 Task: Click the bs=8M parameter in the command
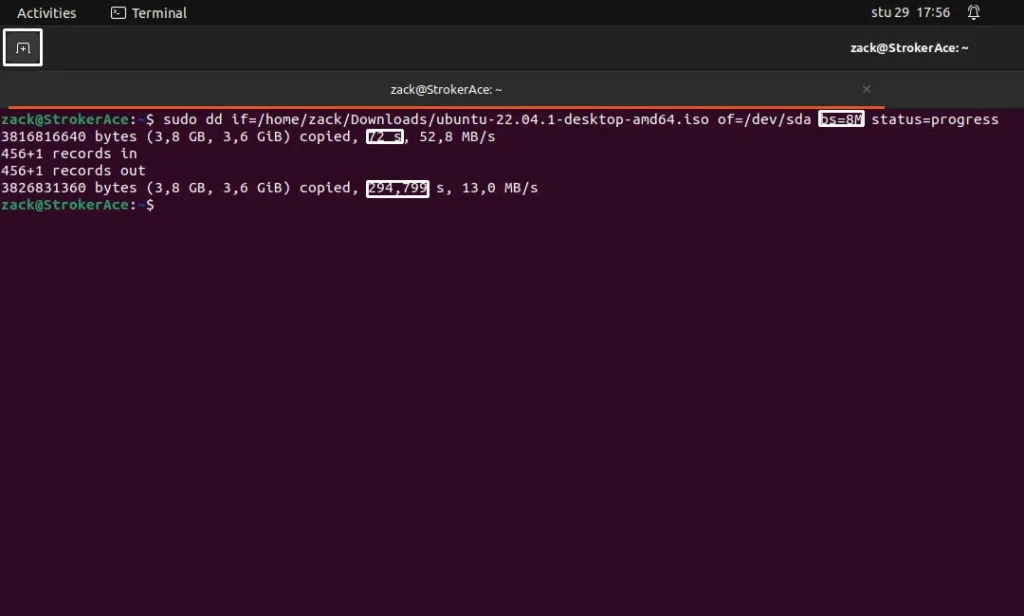[x=841, y=119]
